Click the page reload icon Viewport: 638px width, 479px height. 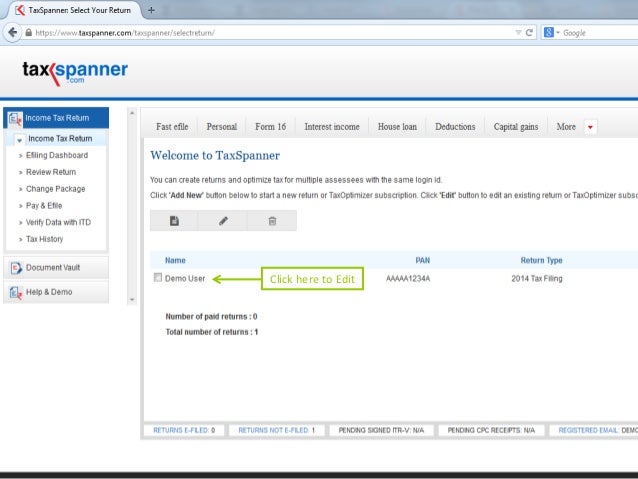[x=529, y=33]
